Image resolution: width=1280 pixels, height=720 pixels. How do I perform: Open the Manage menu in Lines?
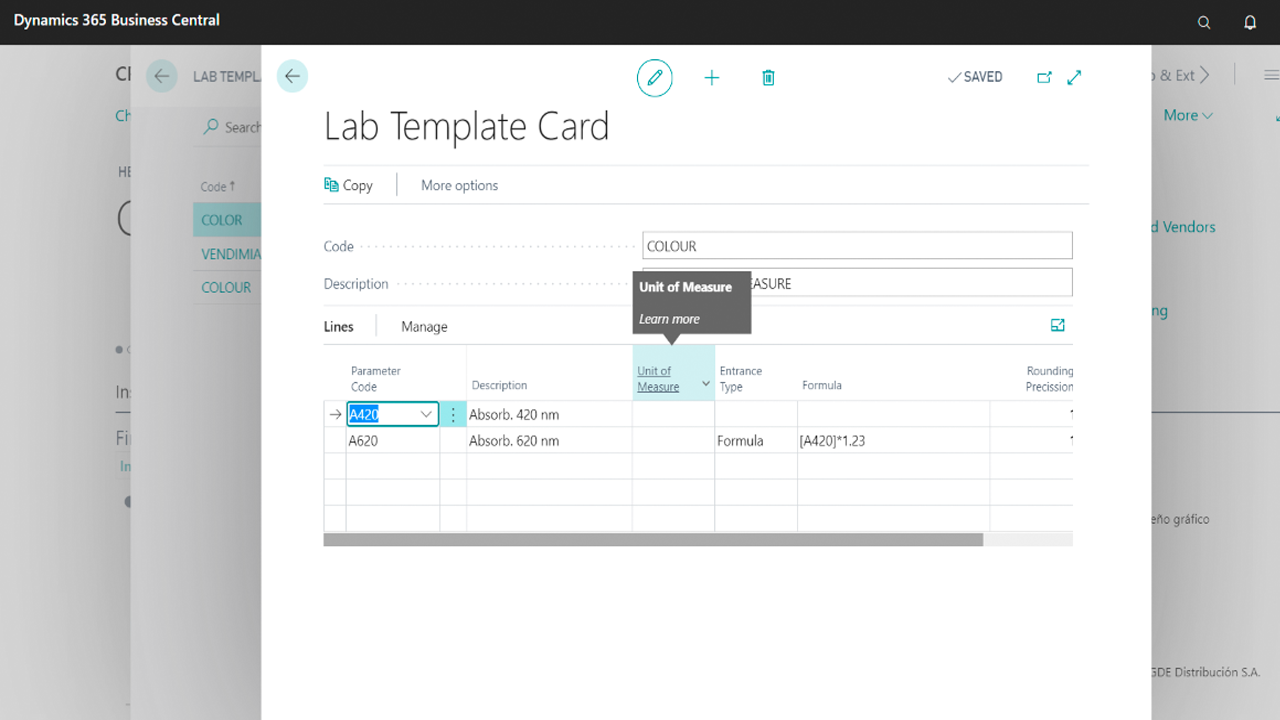coord(424,327)
